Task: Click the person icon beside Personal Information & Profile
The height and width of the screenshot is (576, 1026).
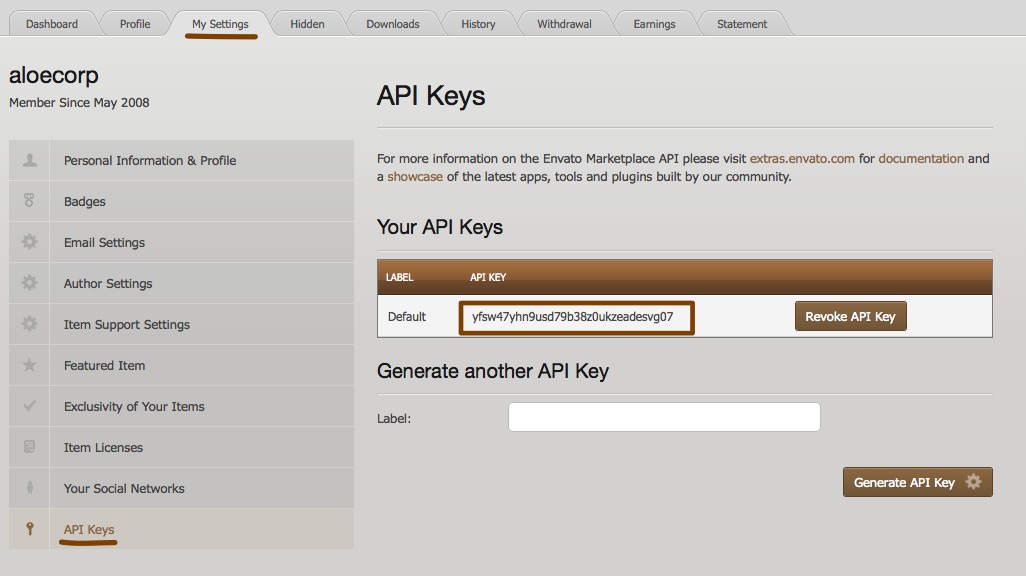Action: pos(29,160)
